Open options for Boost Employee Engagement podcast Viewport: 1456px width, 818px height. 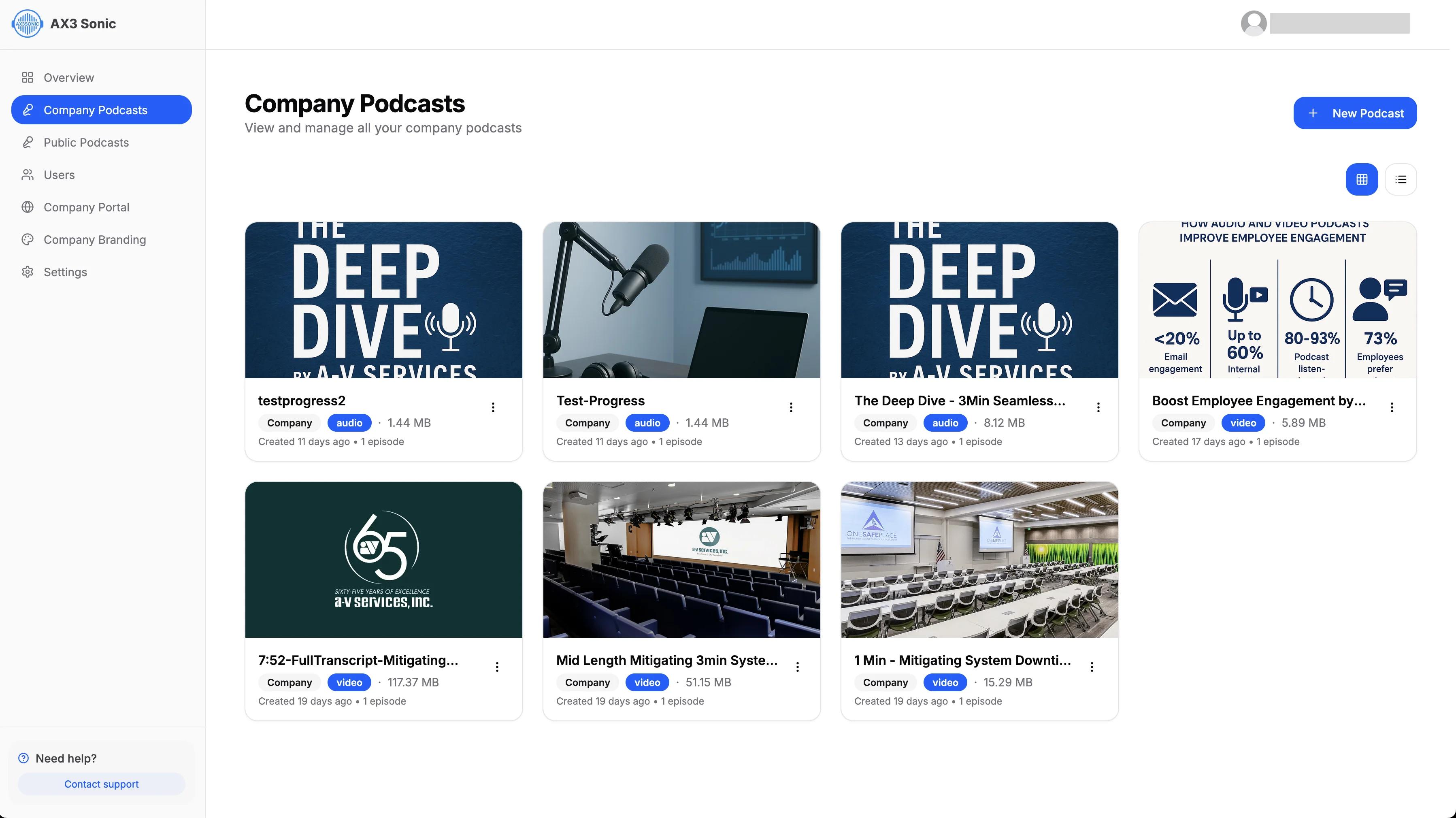pos(1392,407)
